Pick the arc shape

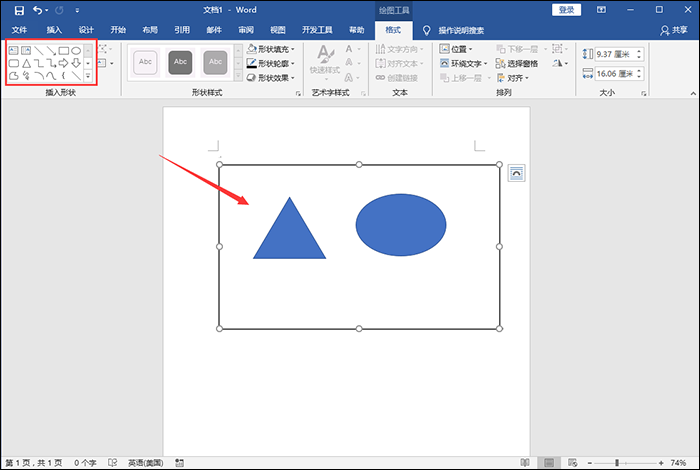38,75
